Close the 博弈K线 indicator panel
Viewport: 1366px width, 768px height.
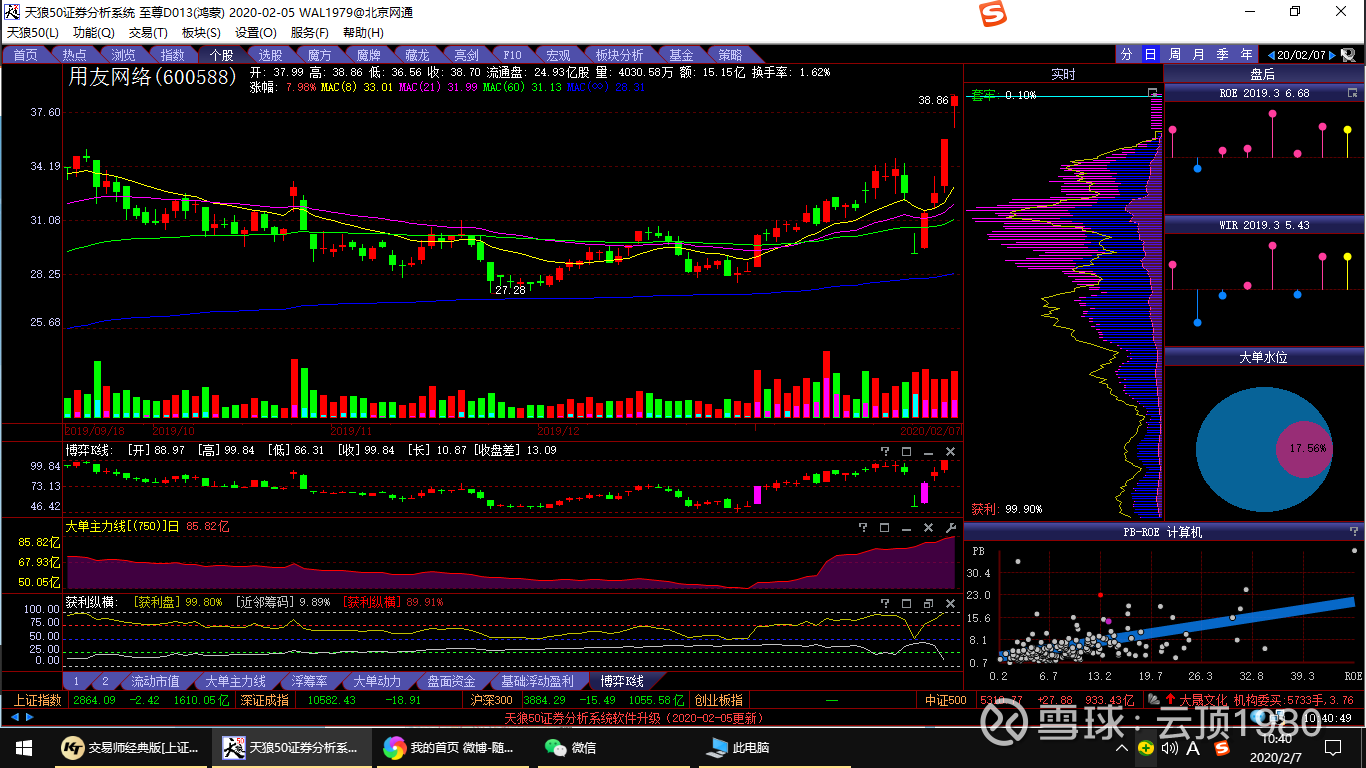click(950, 451)
